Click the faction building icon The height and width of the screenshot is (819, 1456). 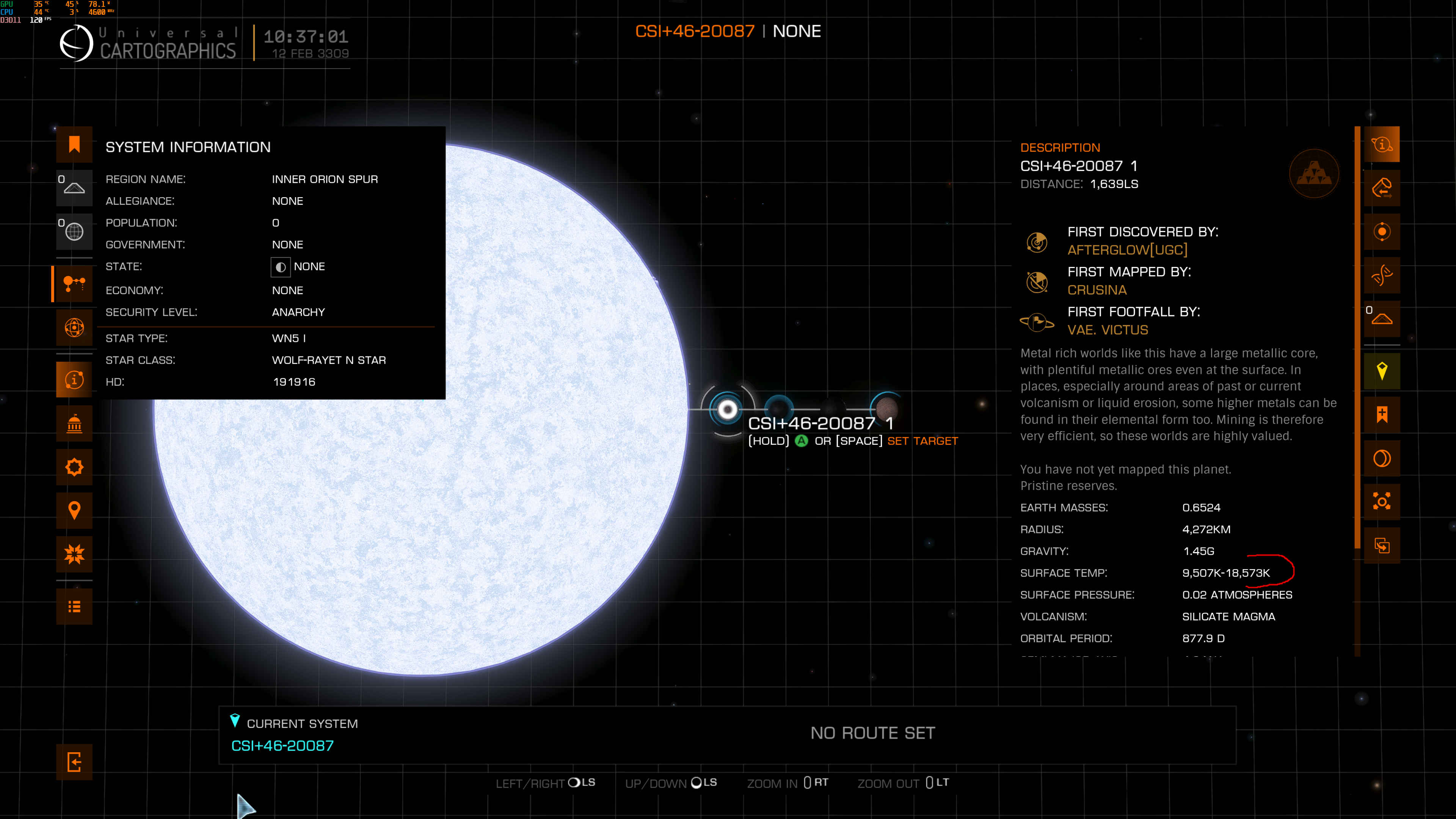74,424
